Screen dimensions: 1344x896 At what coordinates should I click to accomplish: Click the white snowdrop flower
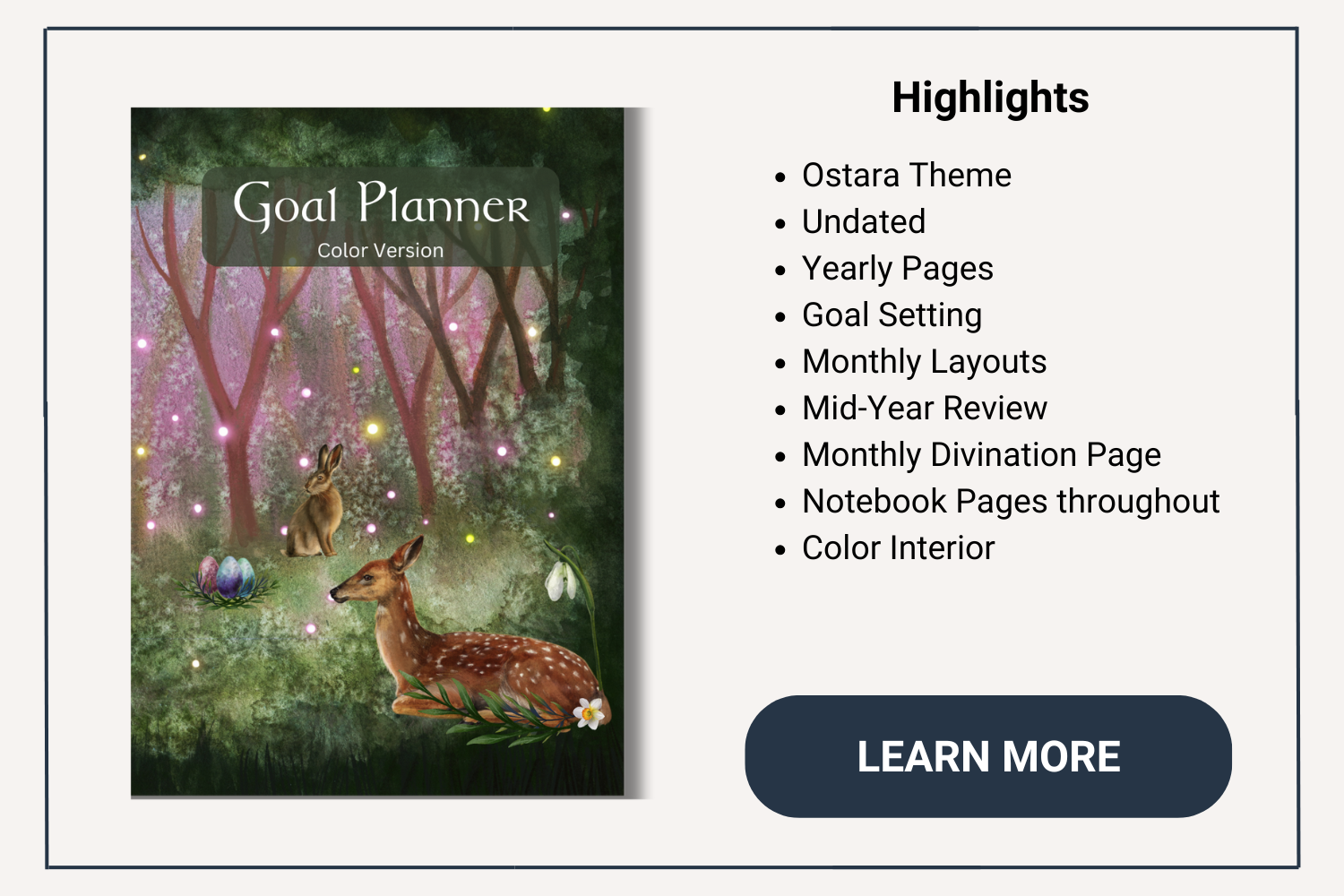[562, 579]
